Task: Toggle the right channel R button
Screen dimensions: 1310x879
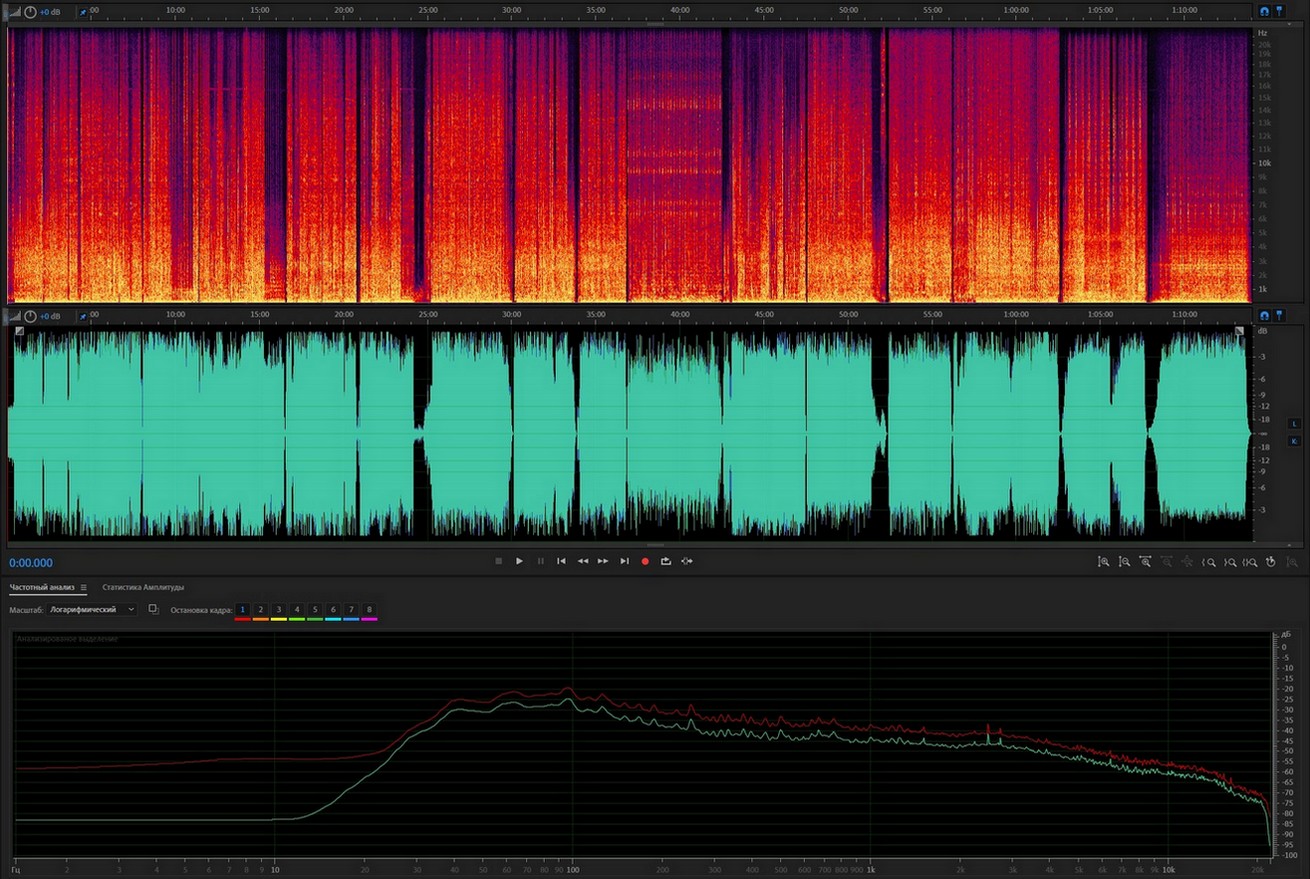Action: (1294, 441)
